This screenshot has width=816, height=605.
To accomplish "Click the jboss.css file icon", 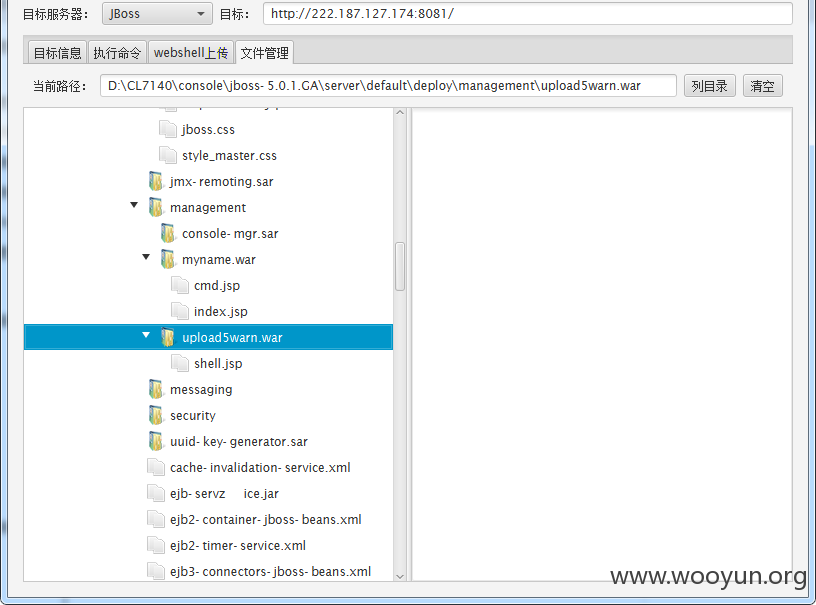I will click(x=168, y=129).
